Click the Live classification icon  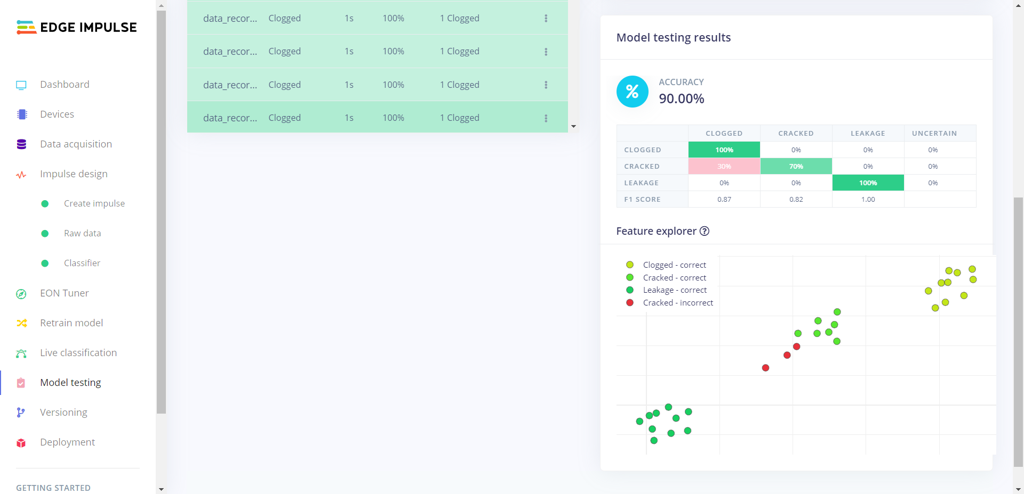click(21, 353)
